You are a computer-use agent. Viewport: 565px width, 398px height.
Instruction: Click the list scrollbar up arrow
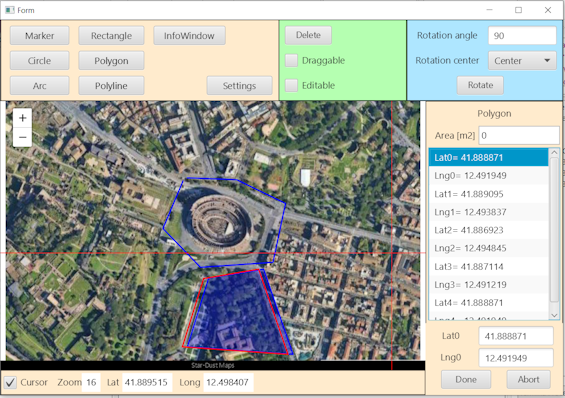pyautogui.click(x=554, y=153)
